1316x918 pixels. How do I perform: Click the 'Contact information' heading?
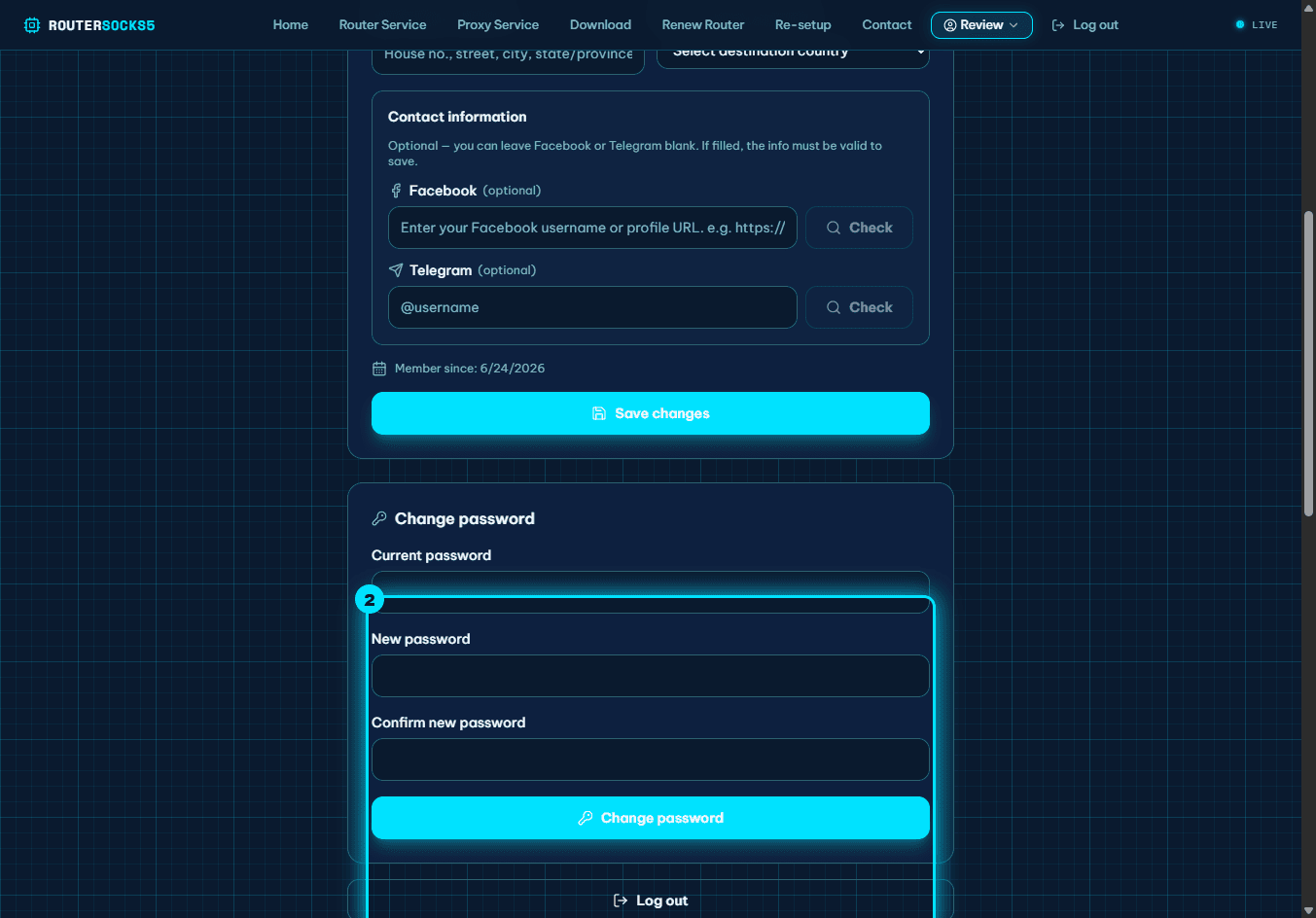(457, 117)
